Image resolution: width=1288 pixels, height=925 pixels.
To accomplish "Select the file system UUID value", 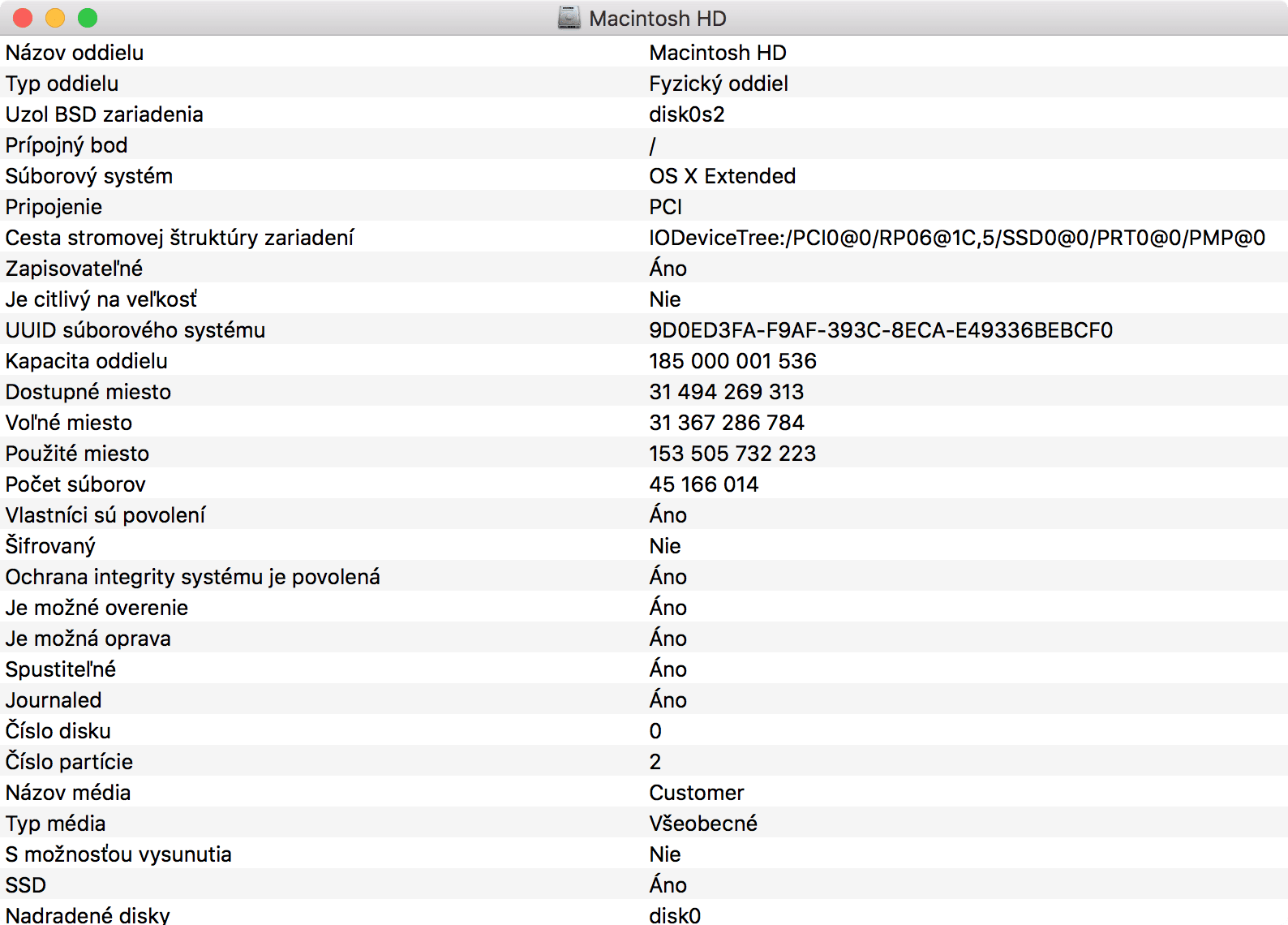I will click(881, 330).
